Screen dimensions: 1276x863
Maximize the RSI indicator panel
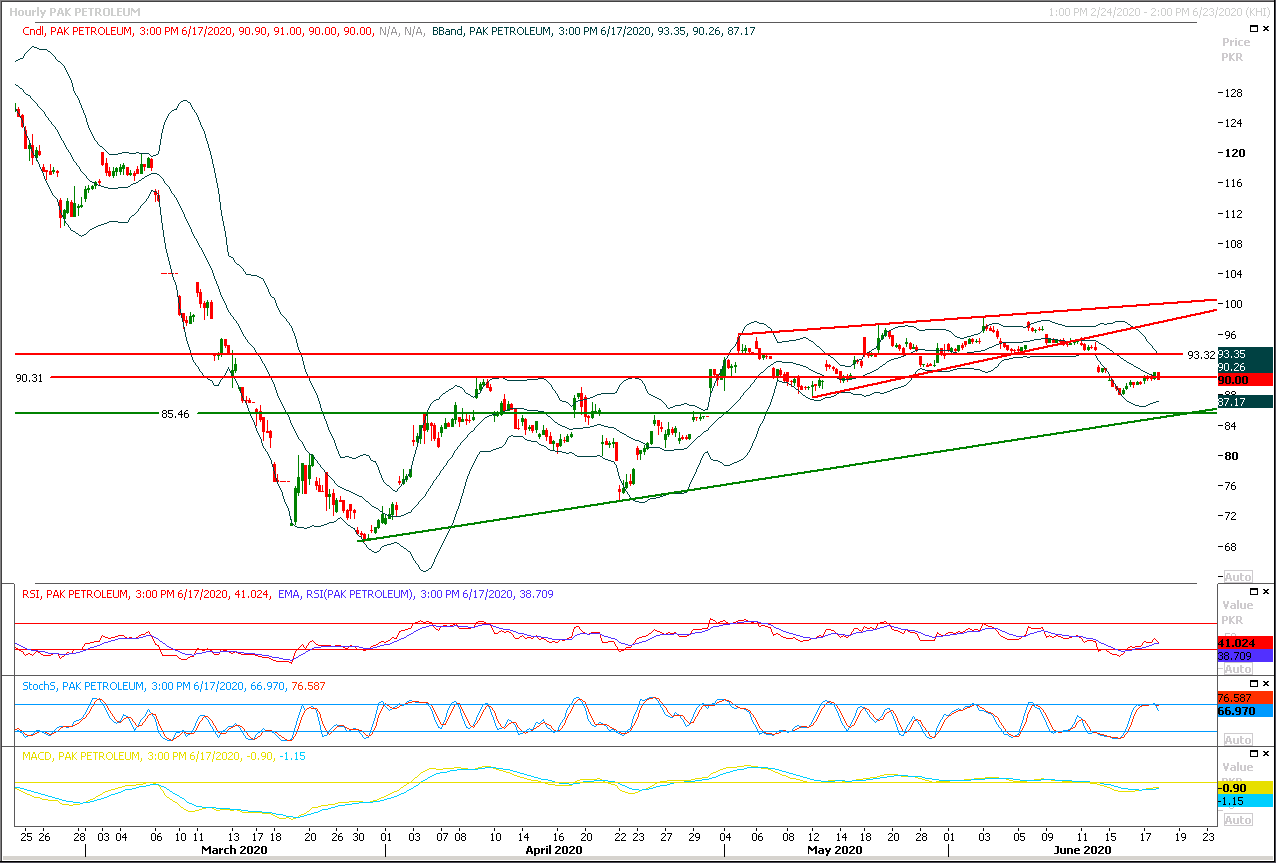point(1255,591)
